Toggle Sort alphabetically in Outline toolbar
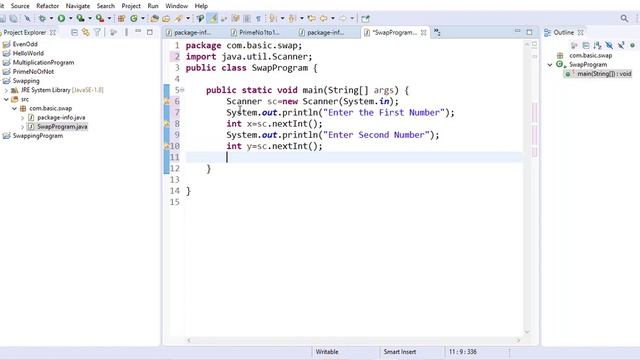The width and height of the screenshot is (640, 360). 598,45
